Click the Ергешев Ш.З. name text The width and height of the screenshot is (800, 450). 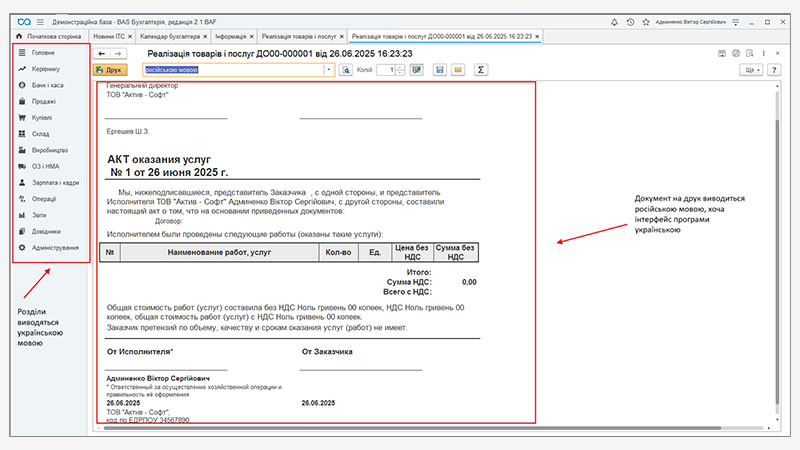[x=128, y=132]
